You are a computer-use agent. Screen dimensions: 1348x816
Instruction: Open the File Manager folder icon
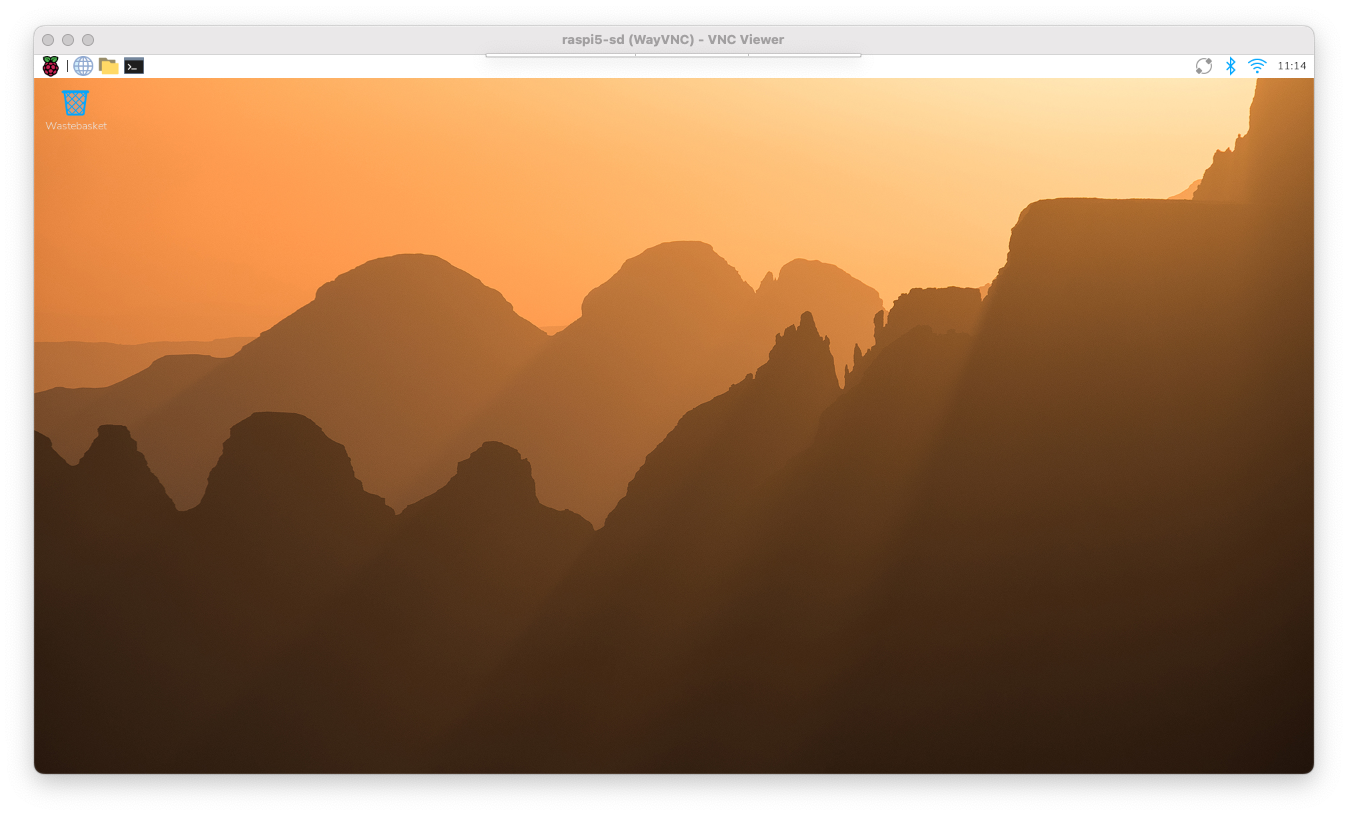[108, 66]
